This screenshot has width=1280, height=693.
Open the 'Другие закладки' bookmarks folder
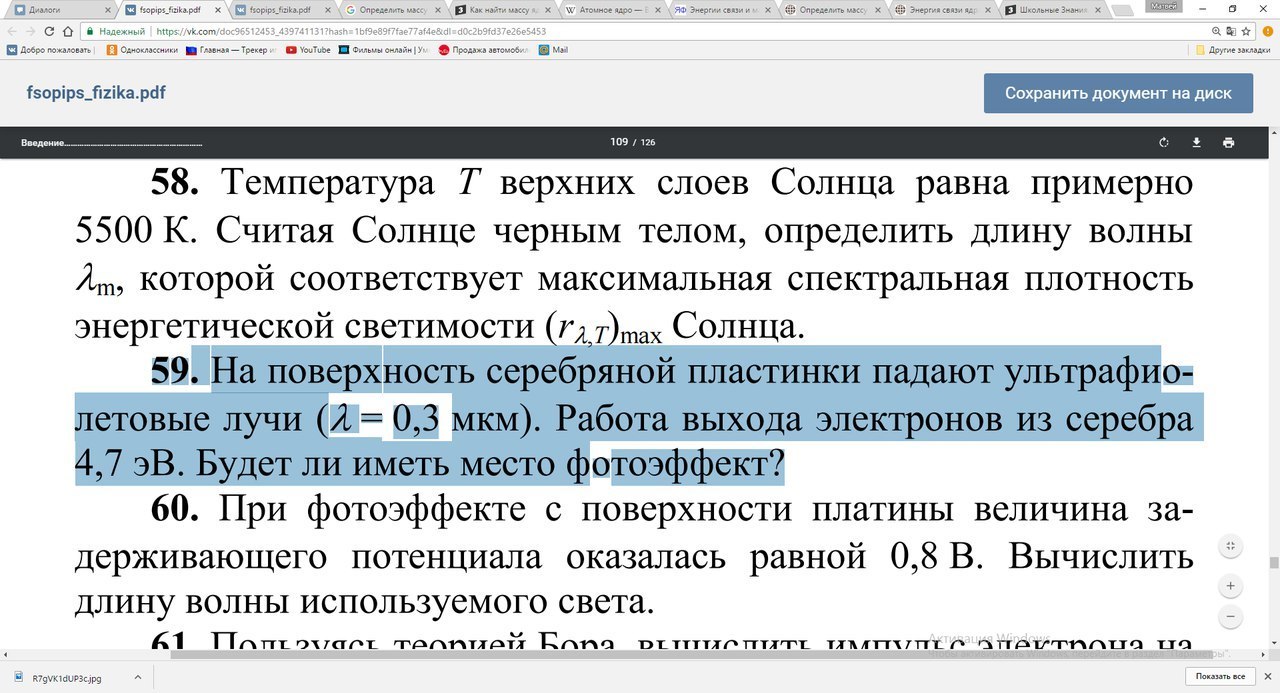point(1234,49)
